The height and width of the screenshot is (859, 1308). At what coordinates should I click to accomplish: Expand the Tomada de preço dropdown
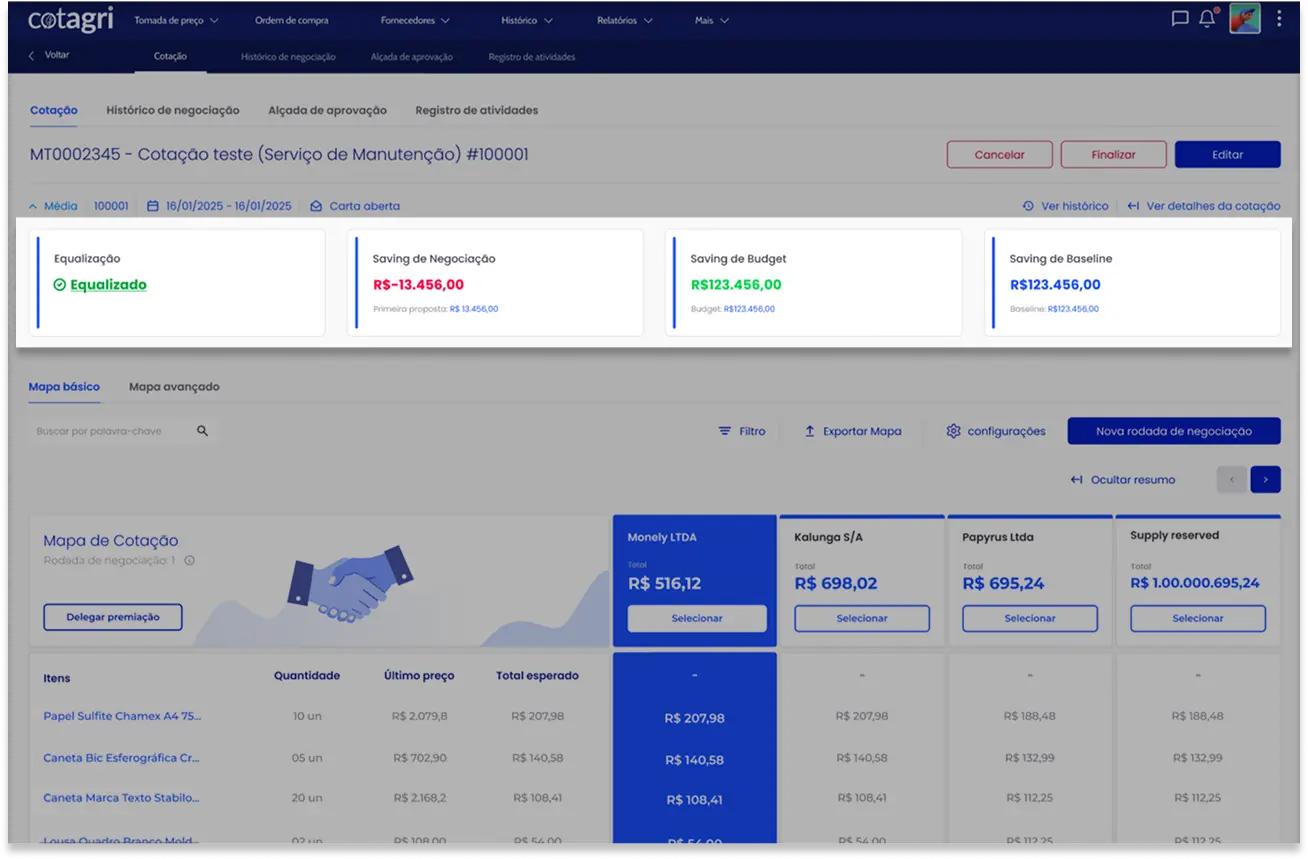[176, 20]
